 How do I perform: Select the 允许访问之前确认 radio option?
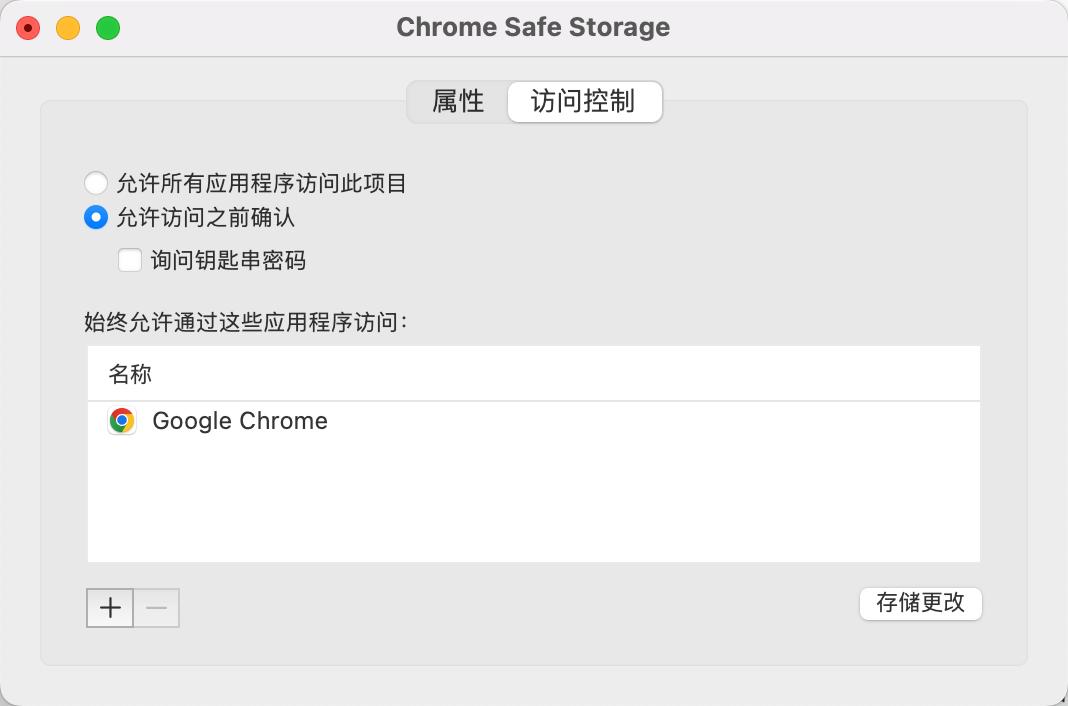[96, 217]
